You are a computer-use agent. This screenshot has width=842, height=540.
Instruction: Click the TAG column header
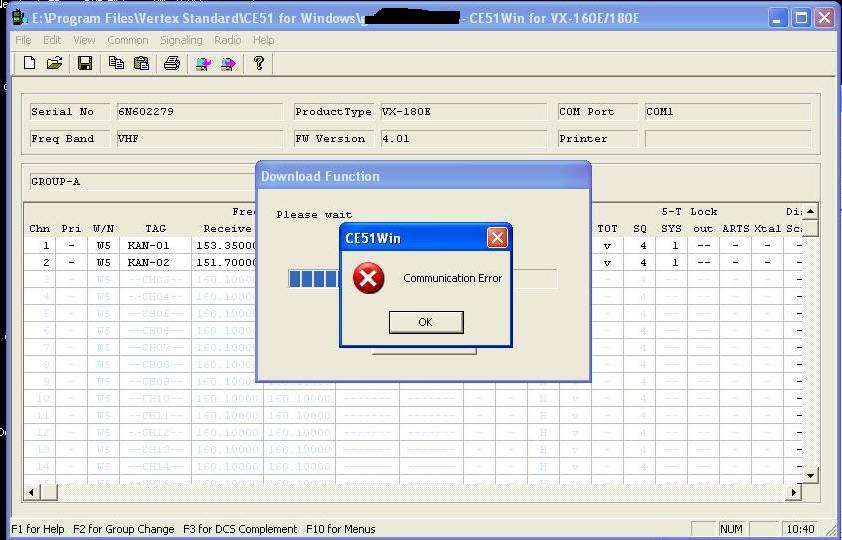coord(156,229)
